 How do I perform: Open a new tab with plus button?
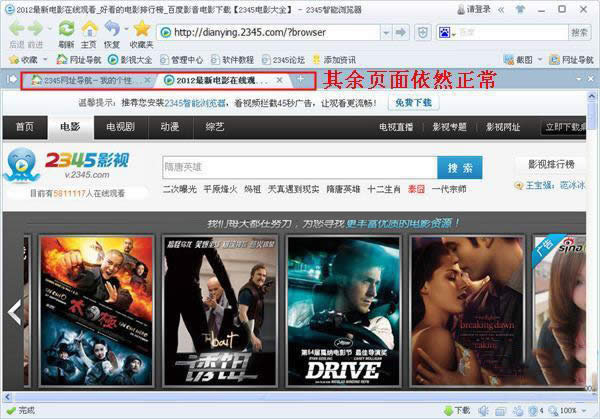coord(301,79)
